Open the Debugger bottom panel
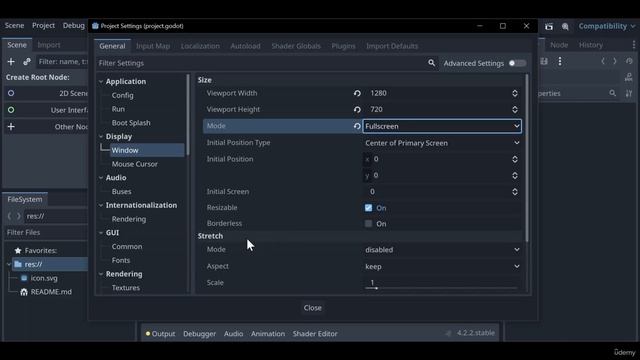 click(x=199, y=333)
